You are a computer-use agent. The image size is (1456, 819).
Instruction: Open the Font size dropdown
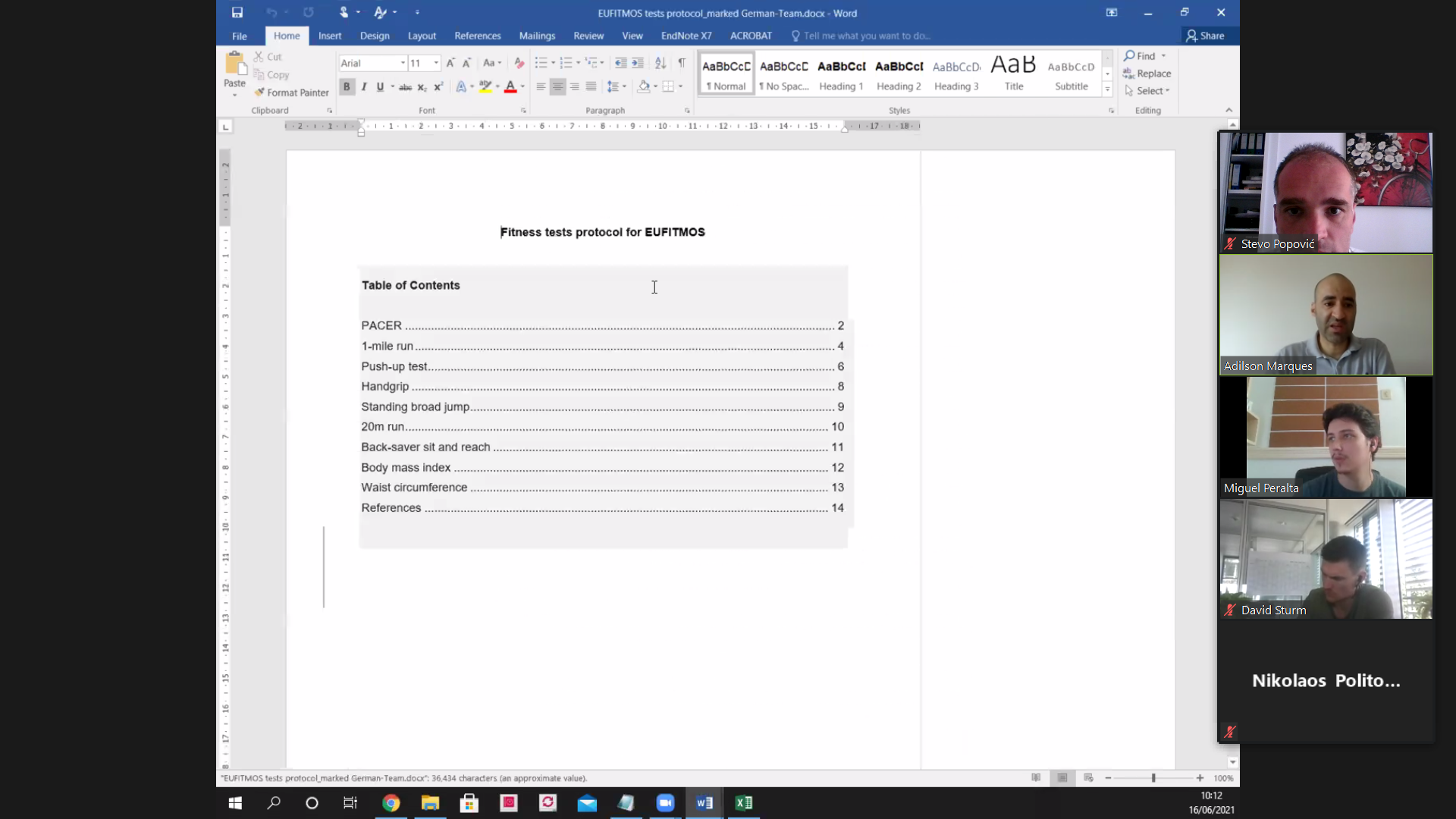pyautogui.click(x=436, y=63)
